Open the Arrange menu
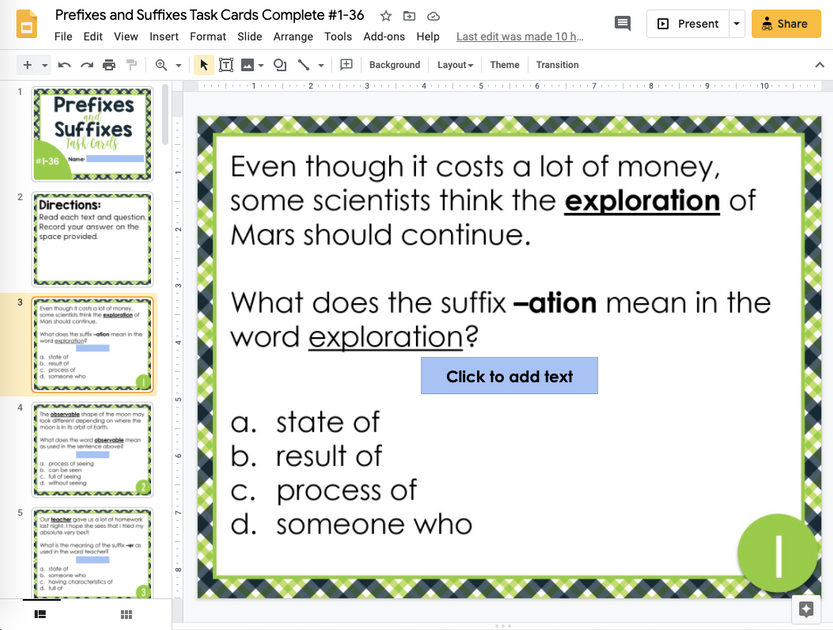The height and width of the screenshot is (630, 833). tap(293, 37)
